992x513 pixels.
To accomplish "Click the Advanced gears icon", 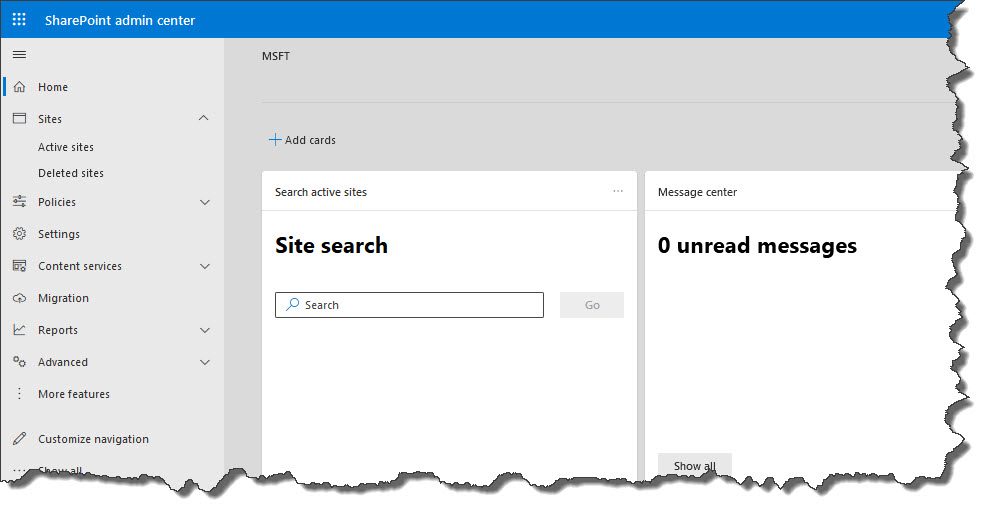I will pos(20,362).
